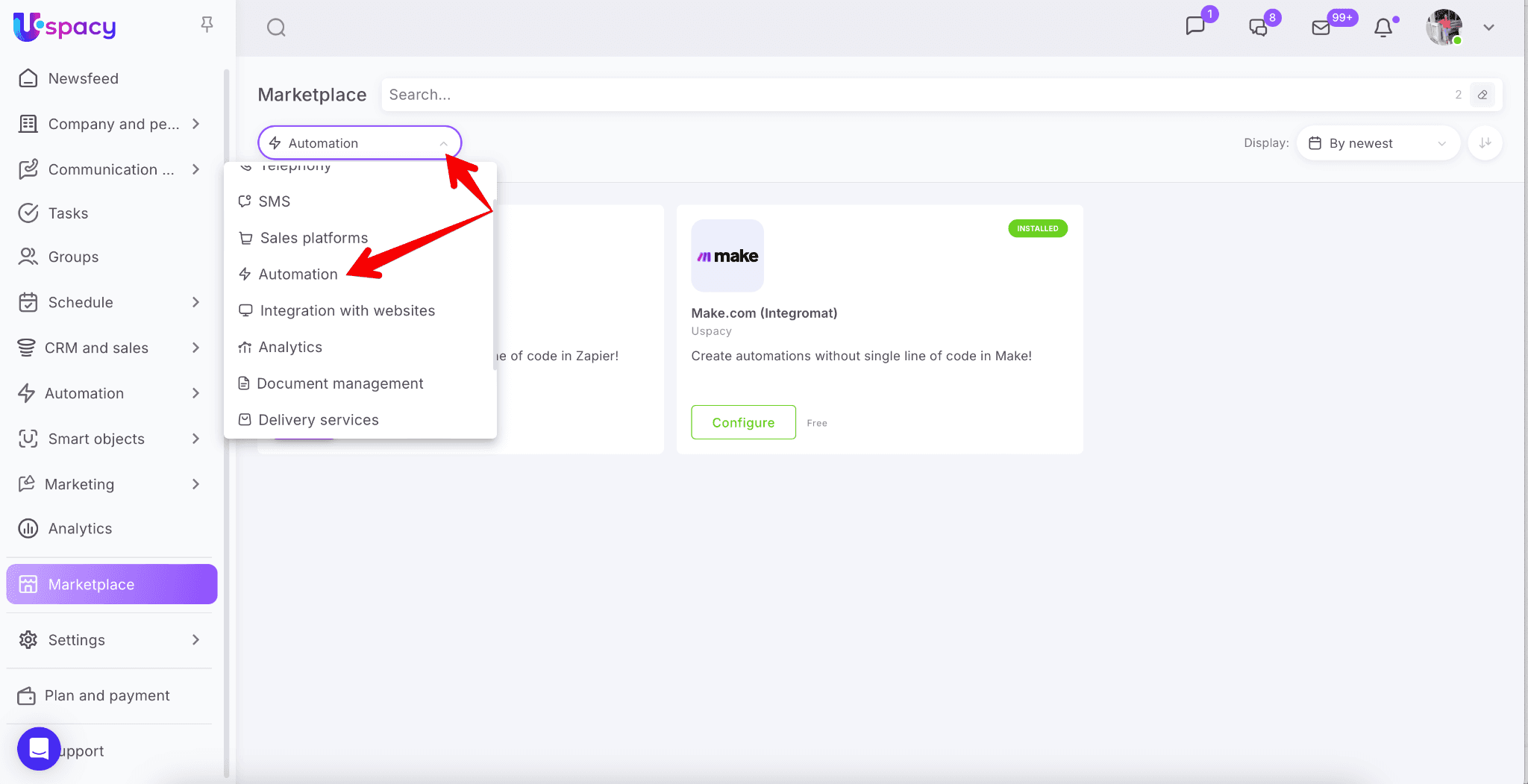This screenshot has width=1528, height=784.
Task: Click the Groups people icon
Action: tap(28, 257)
